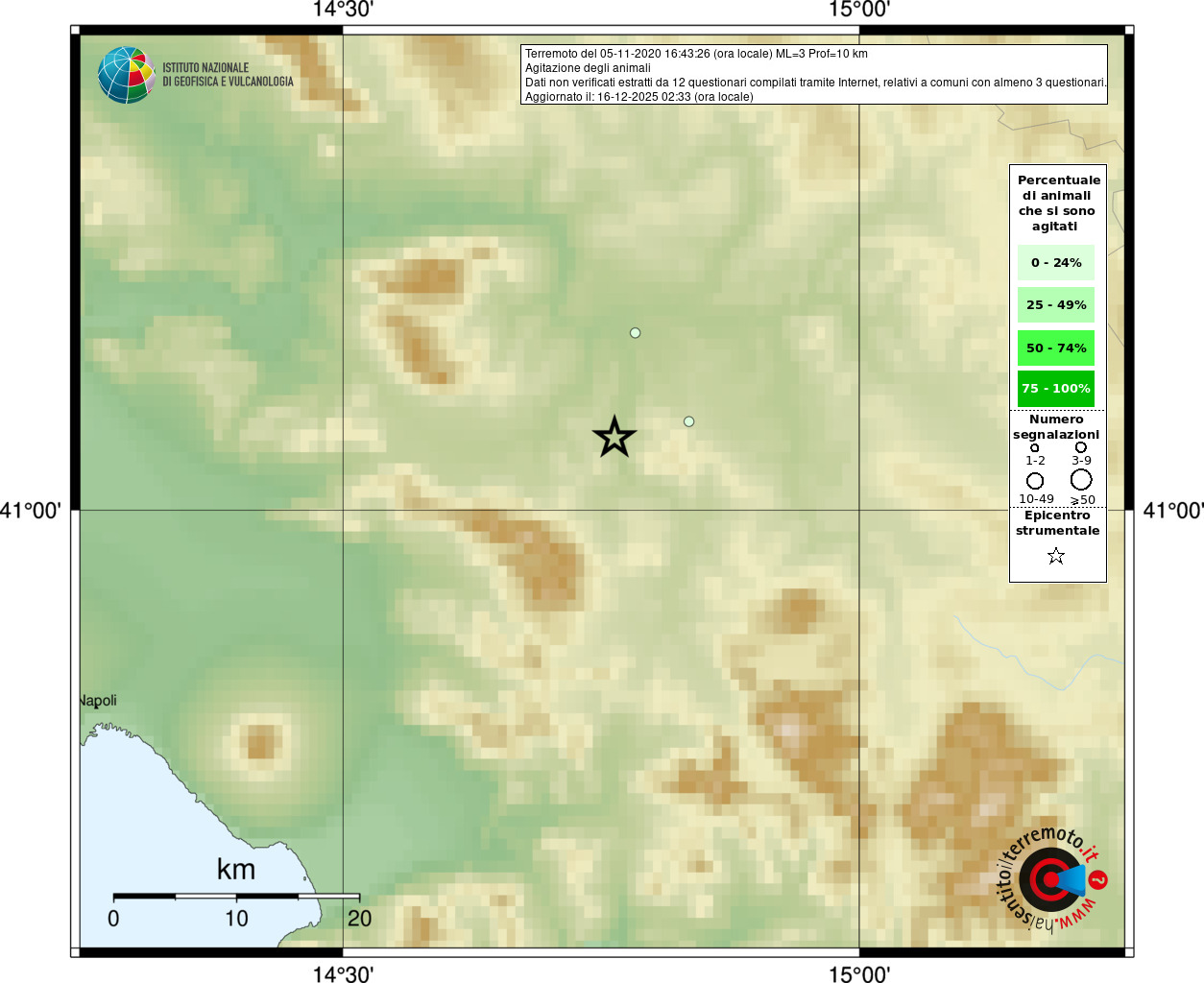
Task: Click the ≥50 reports legend circle
Action: 1081,480
